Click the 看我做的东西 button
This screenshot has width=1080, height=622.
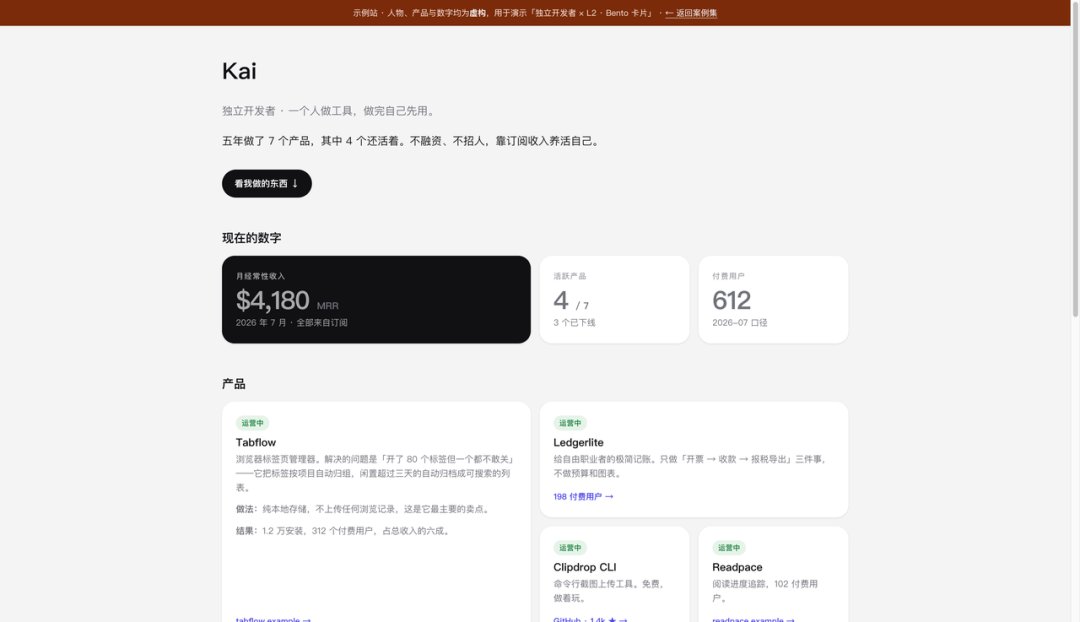coord(267,183)
